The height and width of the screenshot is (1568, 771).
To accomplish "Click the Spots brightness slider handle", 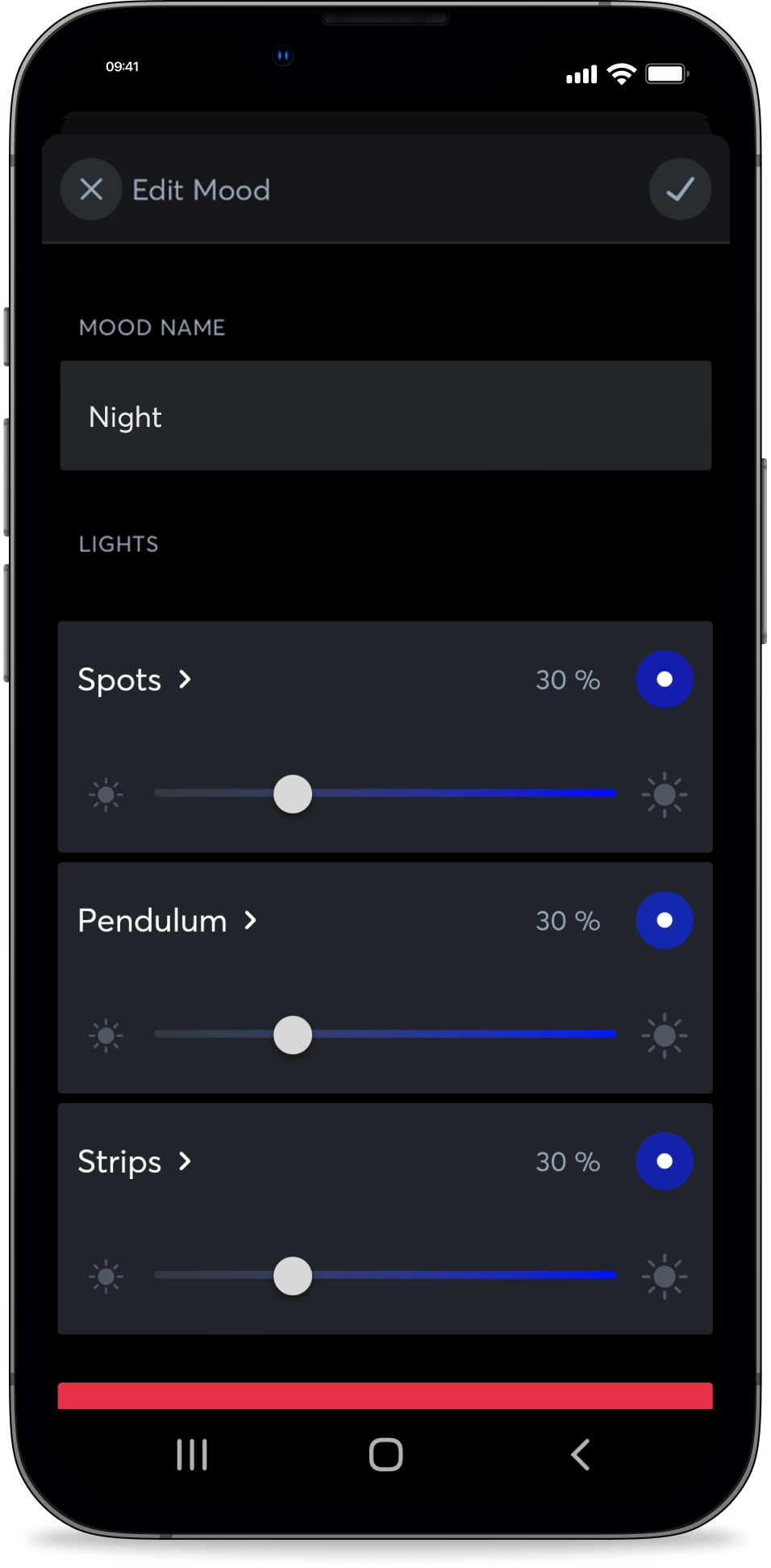I will 293,795.
